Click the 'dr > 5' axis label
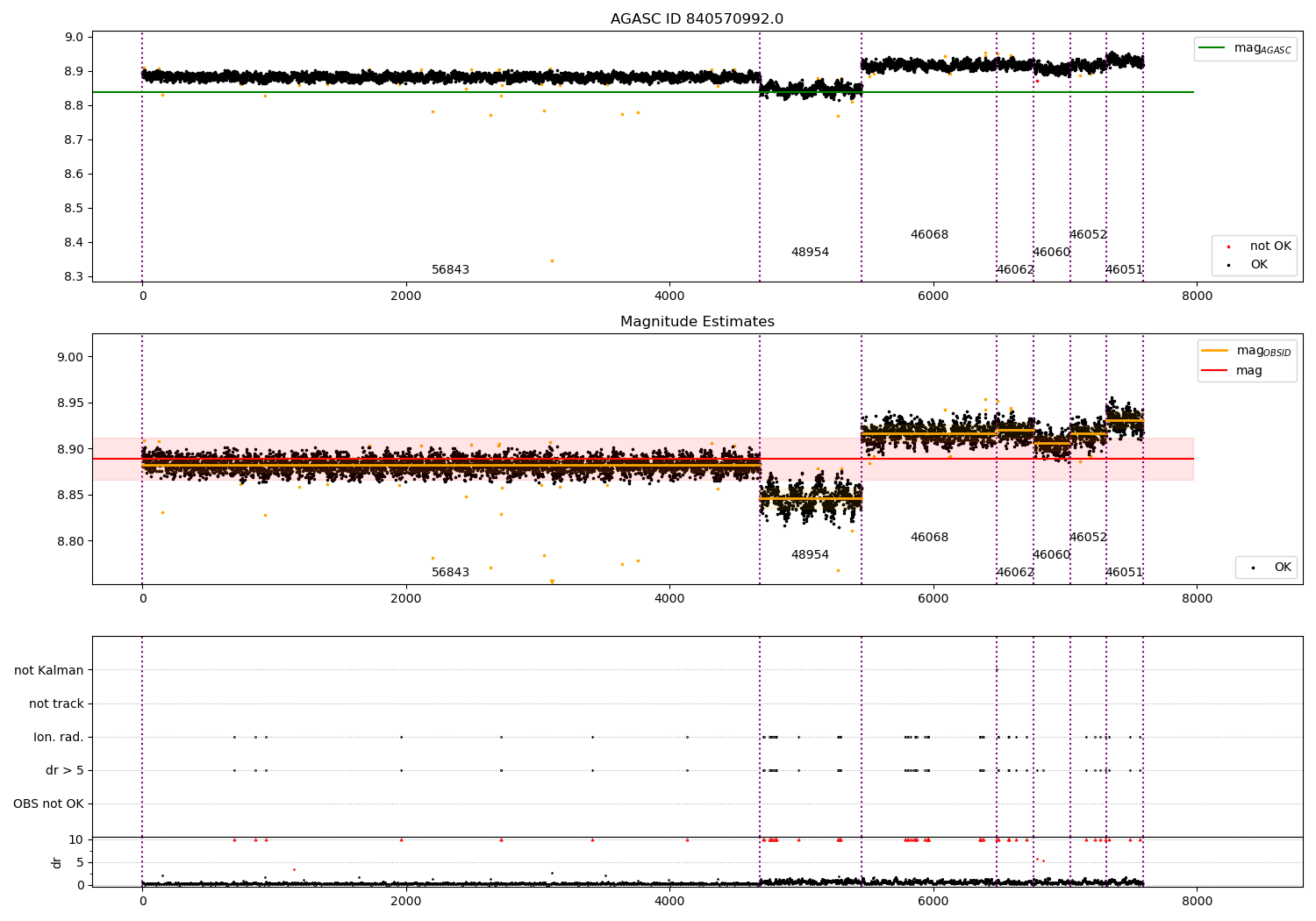 click(65, 770)
